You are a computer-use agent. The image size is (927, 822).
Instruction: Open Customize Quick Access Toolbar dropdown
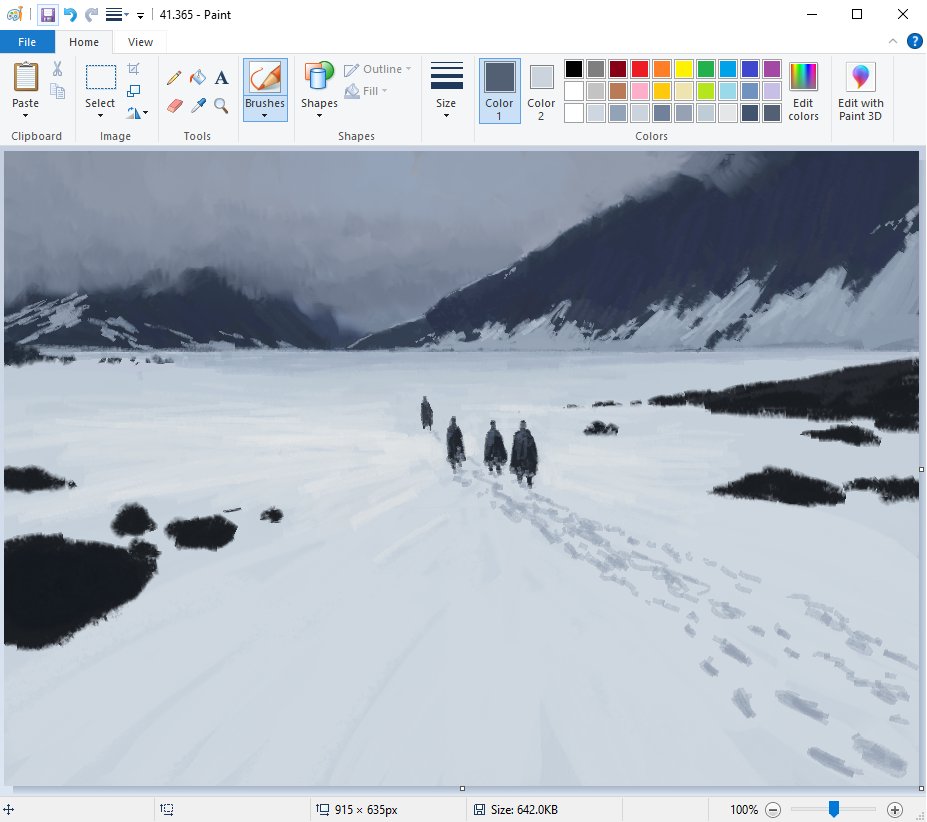tap(141, 16)
